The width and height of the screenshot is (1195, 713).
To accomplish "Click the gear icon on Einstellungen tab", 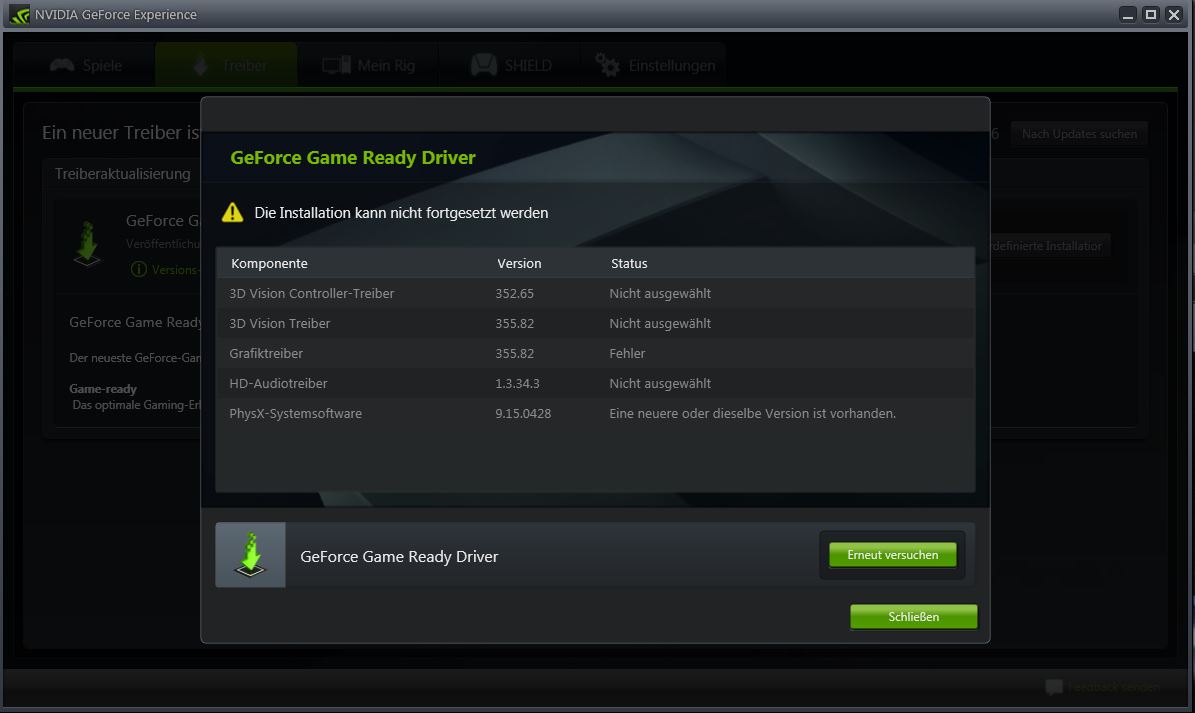I will [607, 66].
